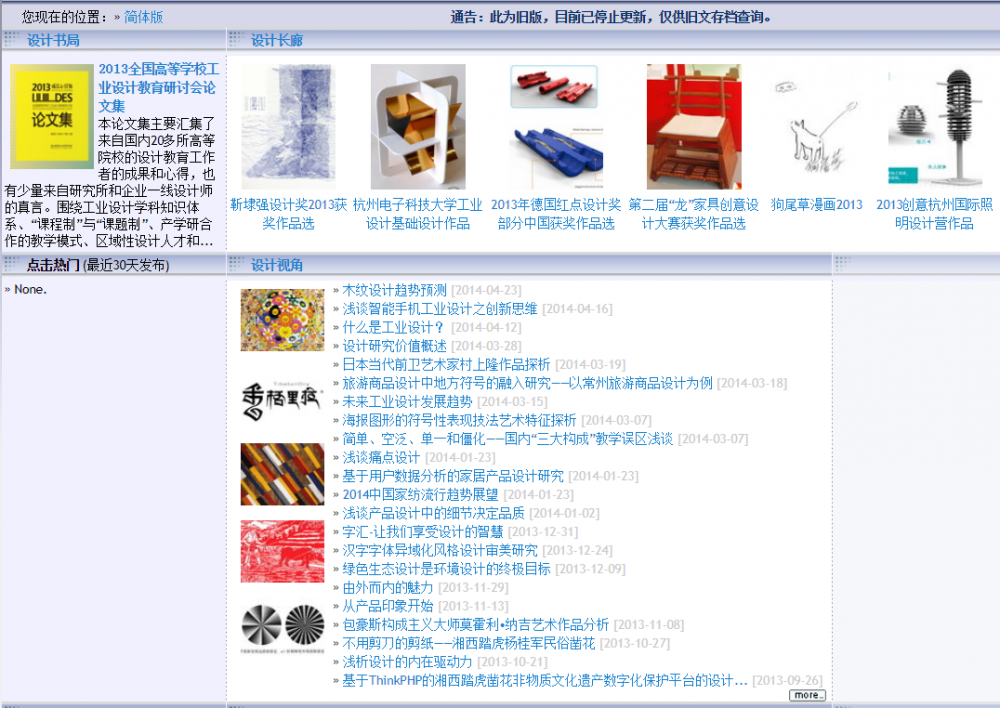Image resolution: width=1000 pixels, height=708 pixels.
Task: Open article 2014中国家纺流行趋势展望
Action: tap(420, 494)
